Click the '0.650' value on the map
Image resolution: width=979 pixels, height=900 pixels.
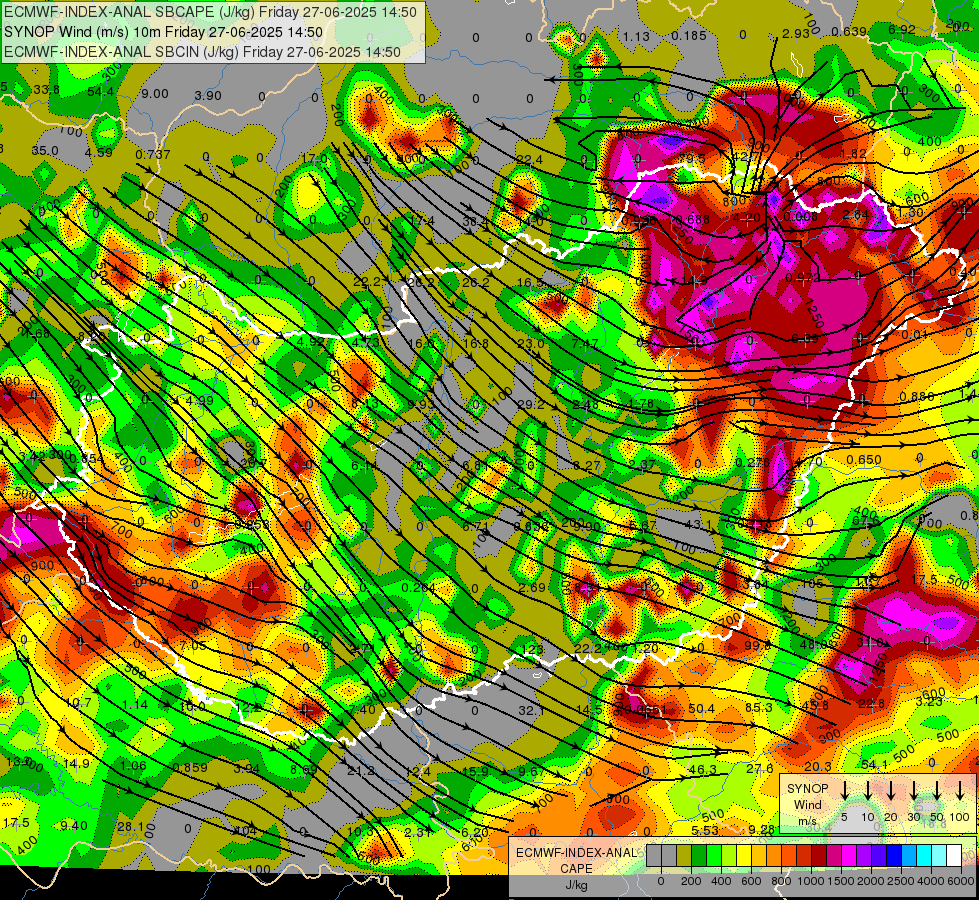tap(863, 460)
